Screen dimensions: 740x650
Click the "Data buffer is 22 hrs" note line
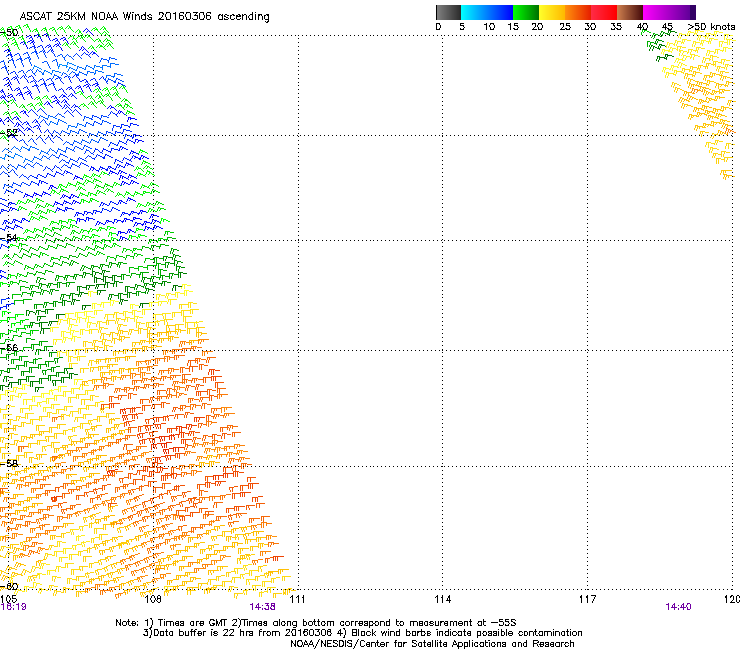pyautogui.click(x=362, y=633)
